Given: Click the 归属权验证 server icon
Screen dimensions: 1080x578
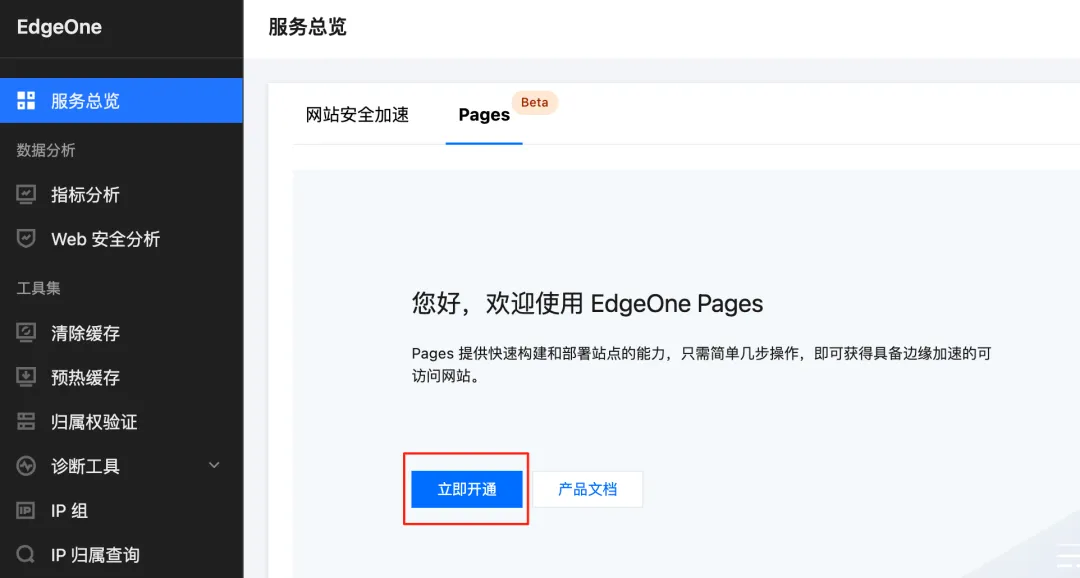Looking at the screenshot, I should pyautogui.click(x=27, y=422).
